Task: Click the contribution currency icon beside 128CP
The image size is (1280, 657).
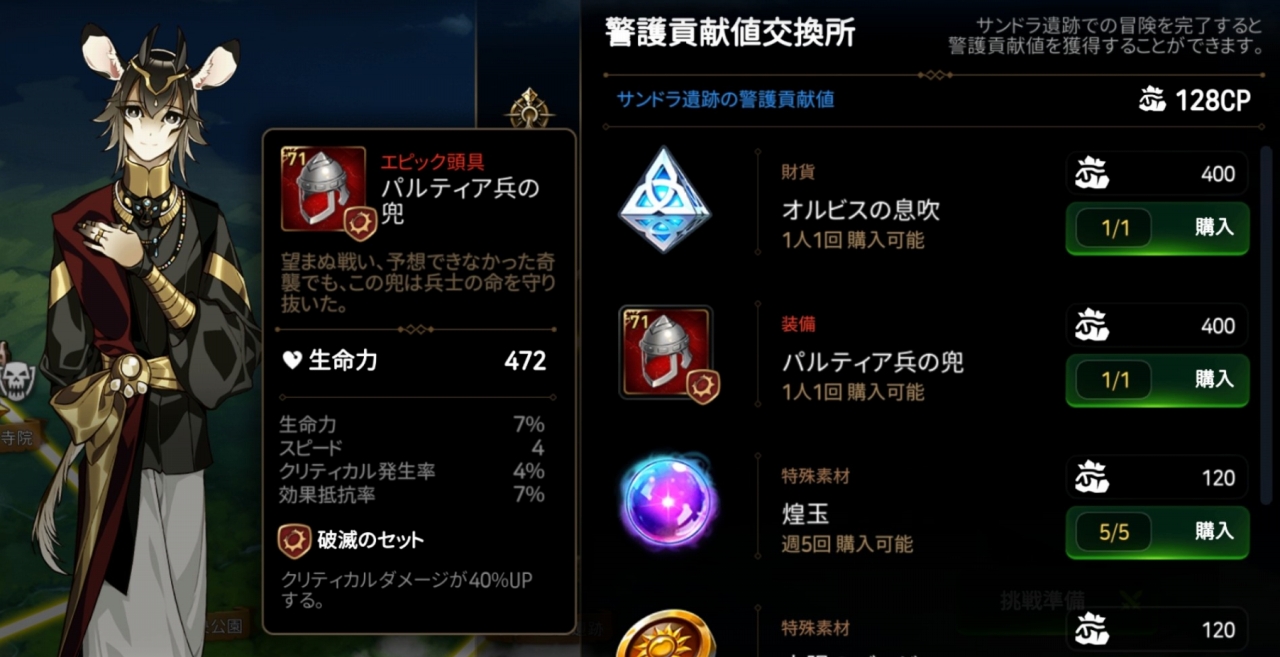Action: point(1153,100)
